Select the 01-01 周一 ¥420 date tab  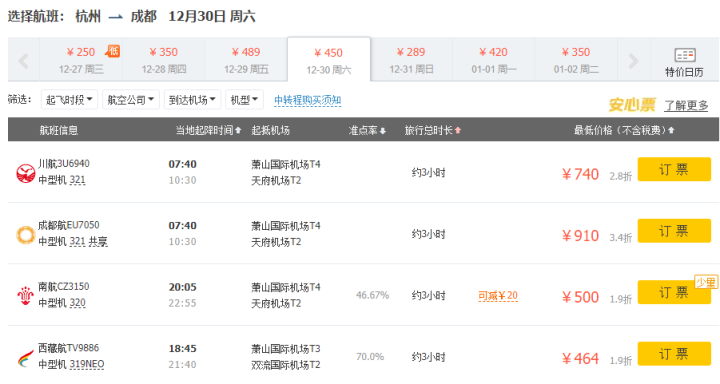click(494, 60)
